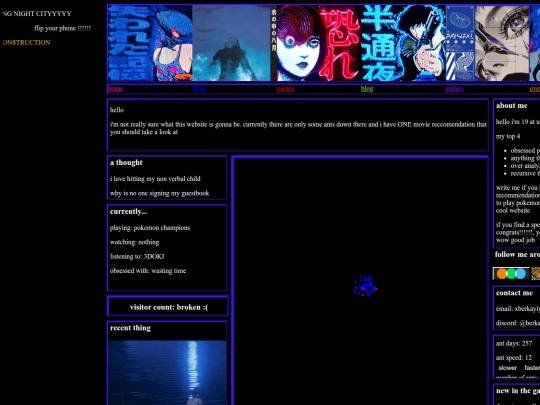Visit the green "blog" nav link
The image size is (540, 405).
point(367,89)
